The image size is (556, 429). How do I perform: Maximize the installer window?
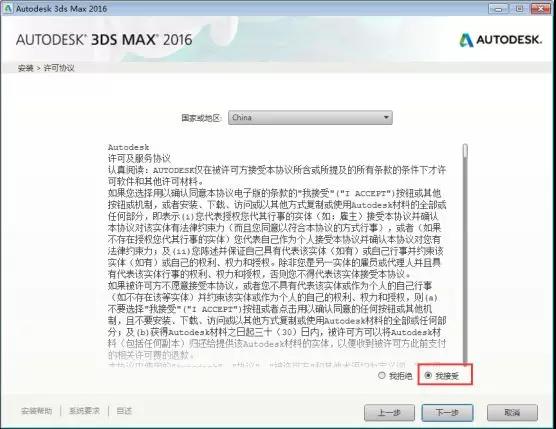click(x=519, y=9)
